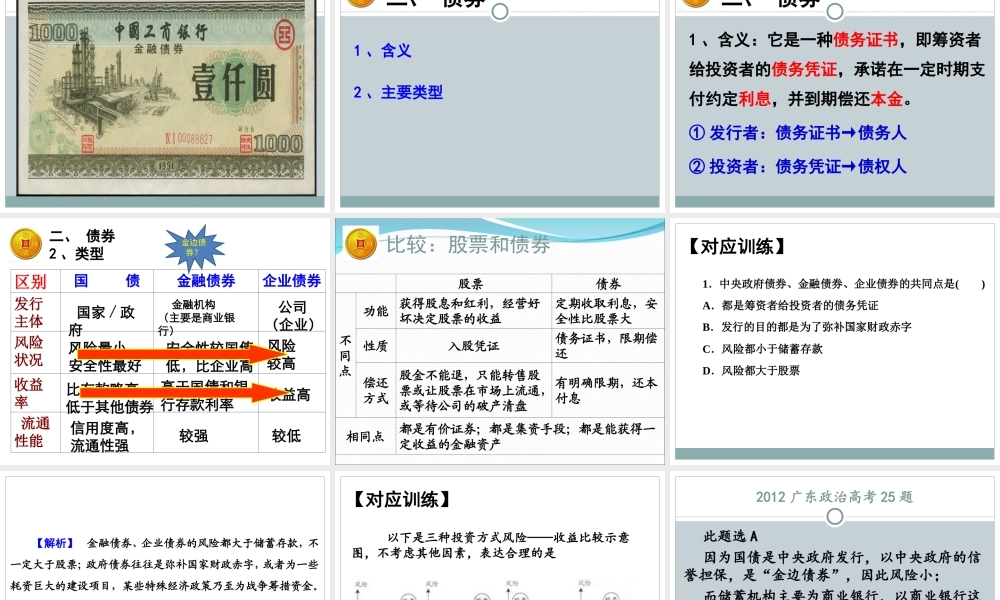Click the 壹仟圆 denomination on the banknote
Image resolution: width=1000 pixels, height=600 pixels.
point(233,83)
